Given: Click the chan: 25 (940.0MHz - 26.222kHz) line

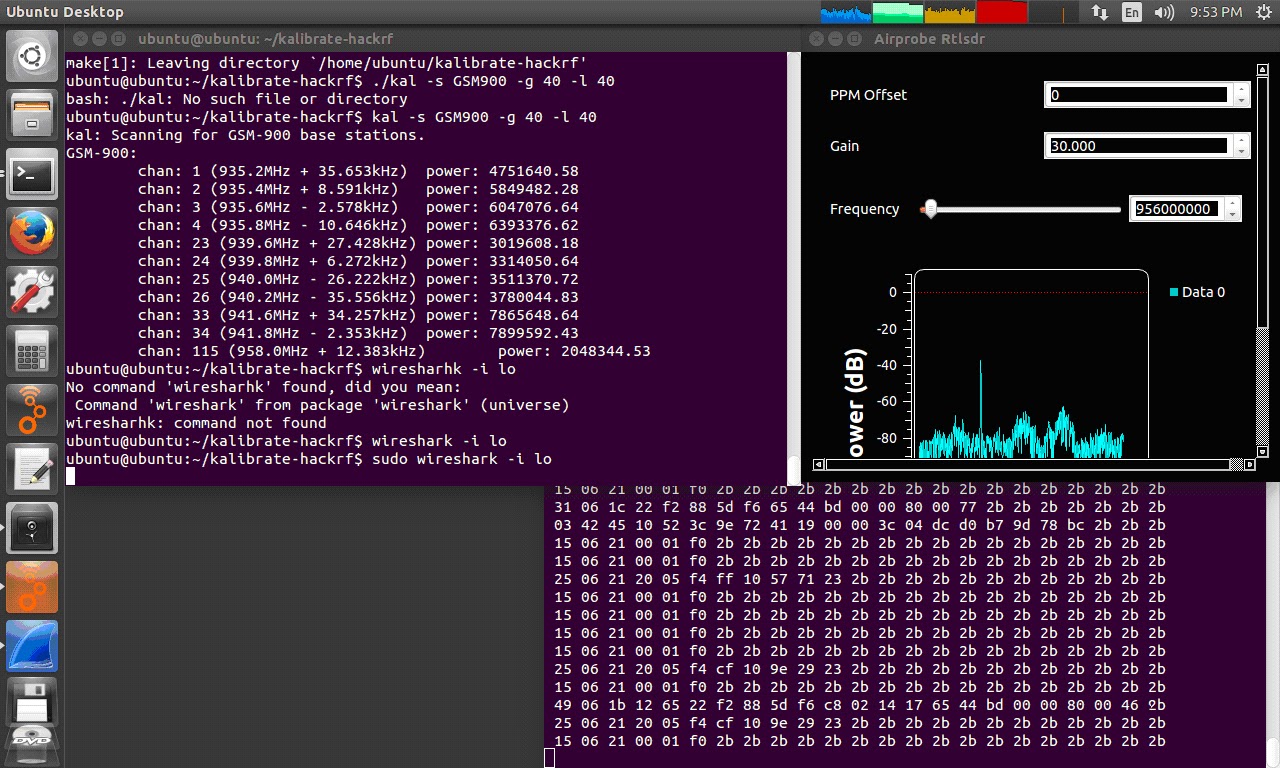Looking at the screenshot, I should pyautogui.click(x=358, y=279).
